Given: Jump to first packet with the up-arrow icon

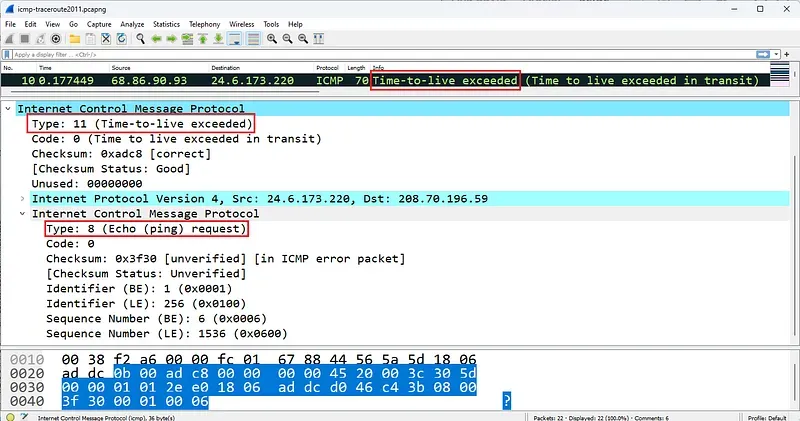Looking at the screenshot, I should pyautogui.click(x=203, y=39).
